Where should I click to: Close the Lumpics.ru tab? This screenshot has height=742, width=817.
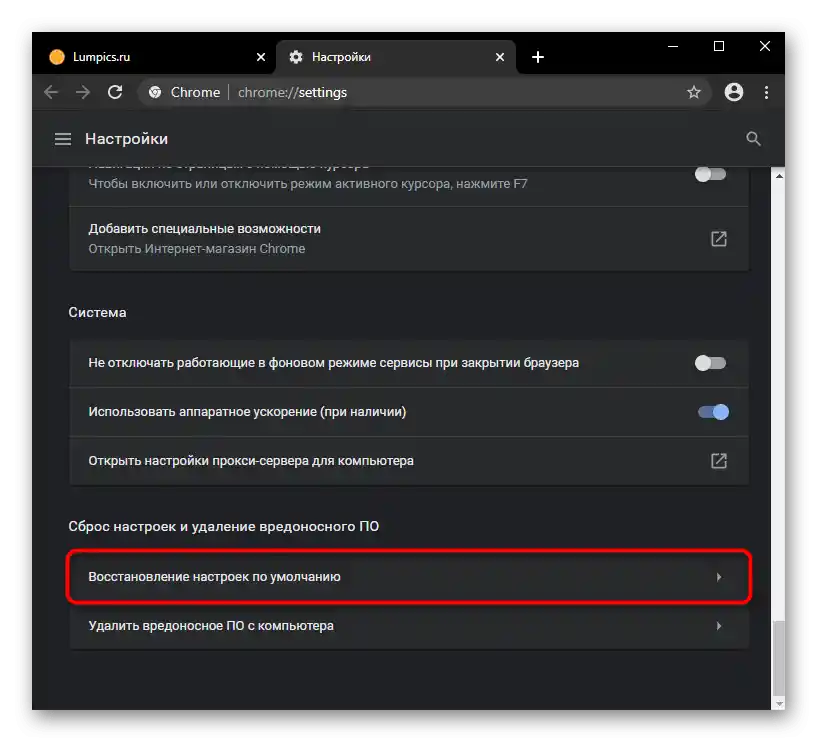point(261,57)
